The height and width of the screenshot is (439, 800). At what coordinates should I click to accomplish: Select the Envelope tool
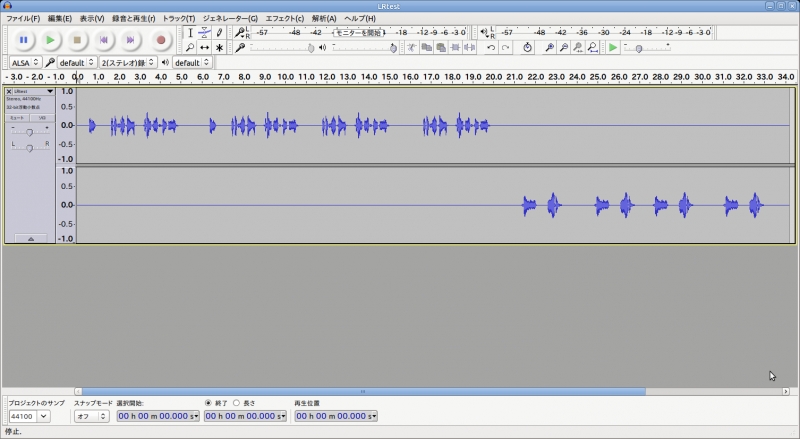pos(205,33)
